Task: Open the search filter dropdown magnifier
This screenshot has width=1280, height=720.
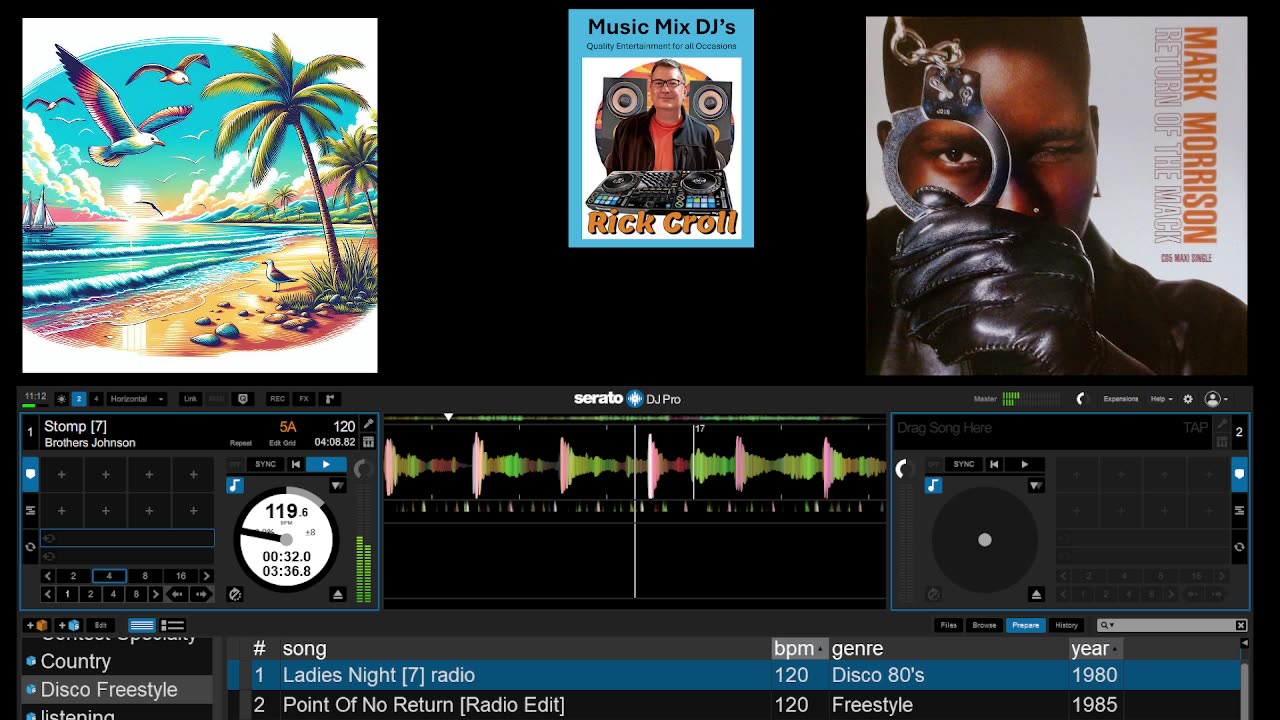Action: (1106, 625)
